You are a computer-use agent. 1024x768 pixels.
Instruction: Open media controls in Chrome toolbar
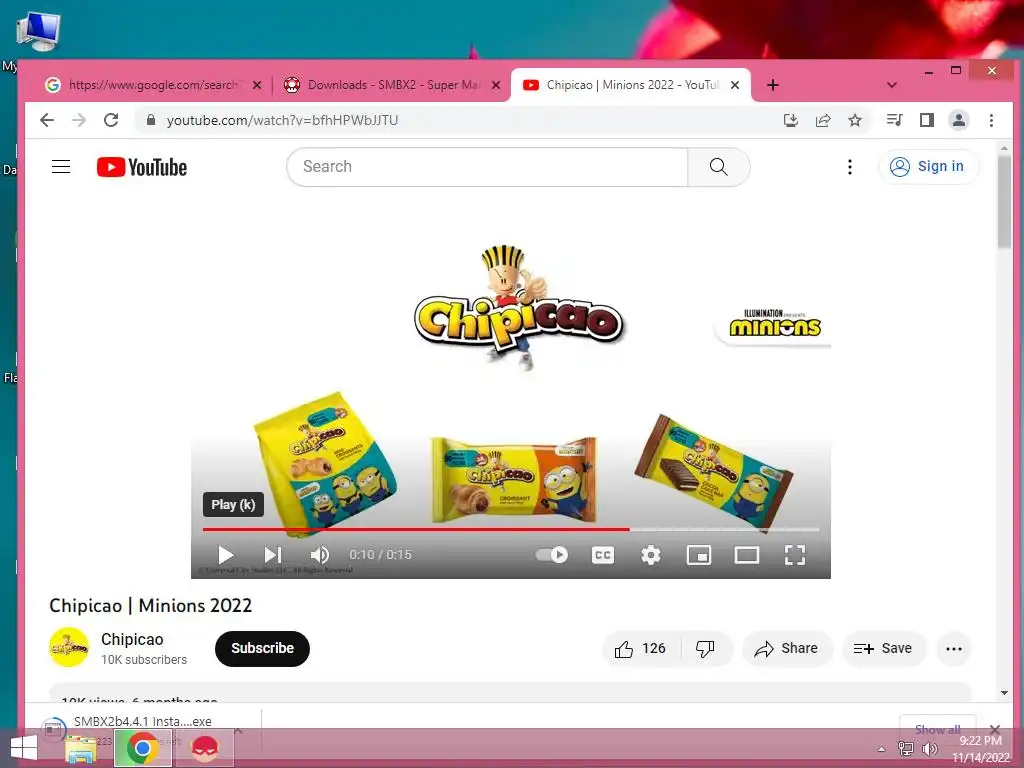click(x=895, y=120)
